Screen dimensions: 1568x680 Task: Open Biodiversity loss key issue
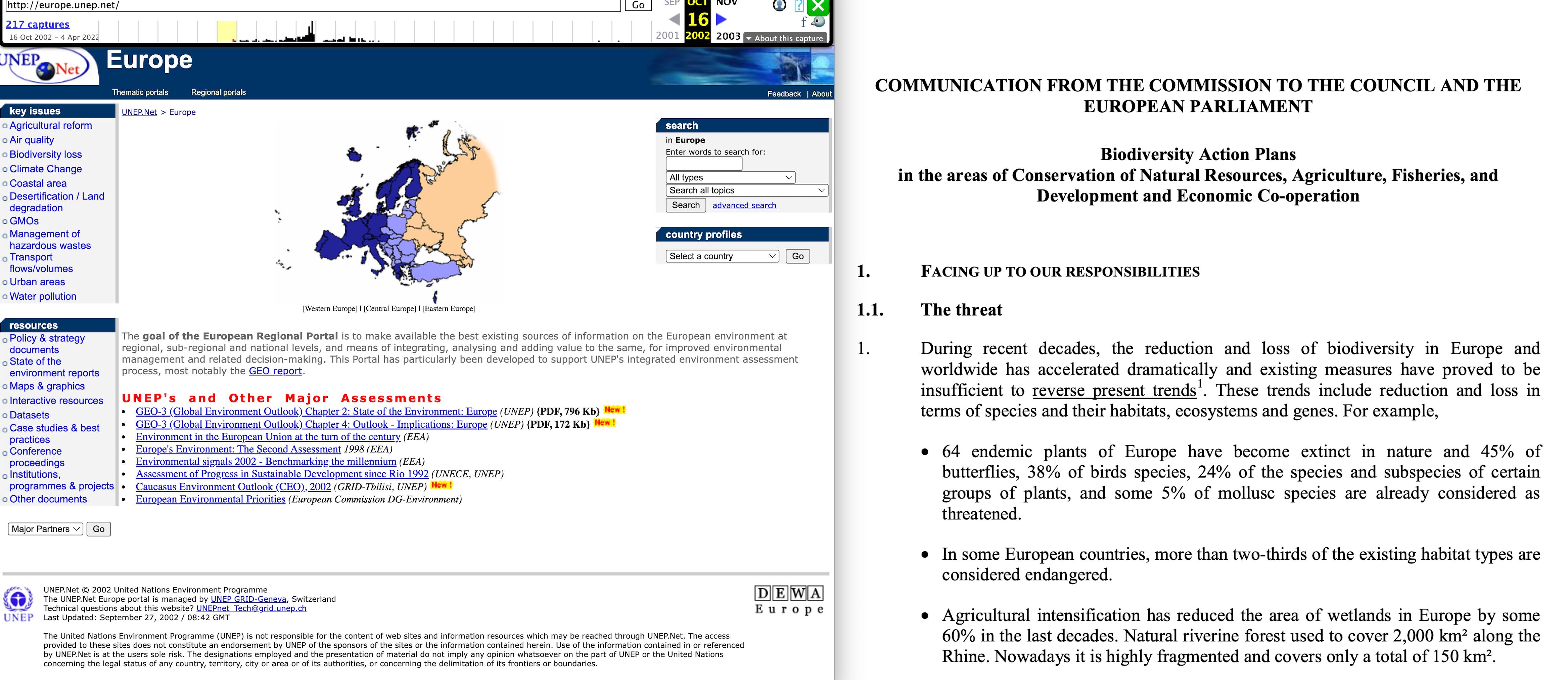tap(46, 155)
